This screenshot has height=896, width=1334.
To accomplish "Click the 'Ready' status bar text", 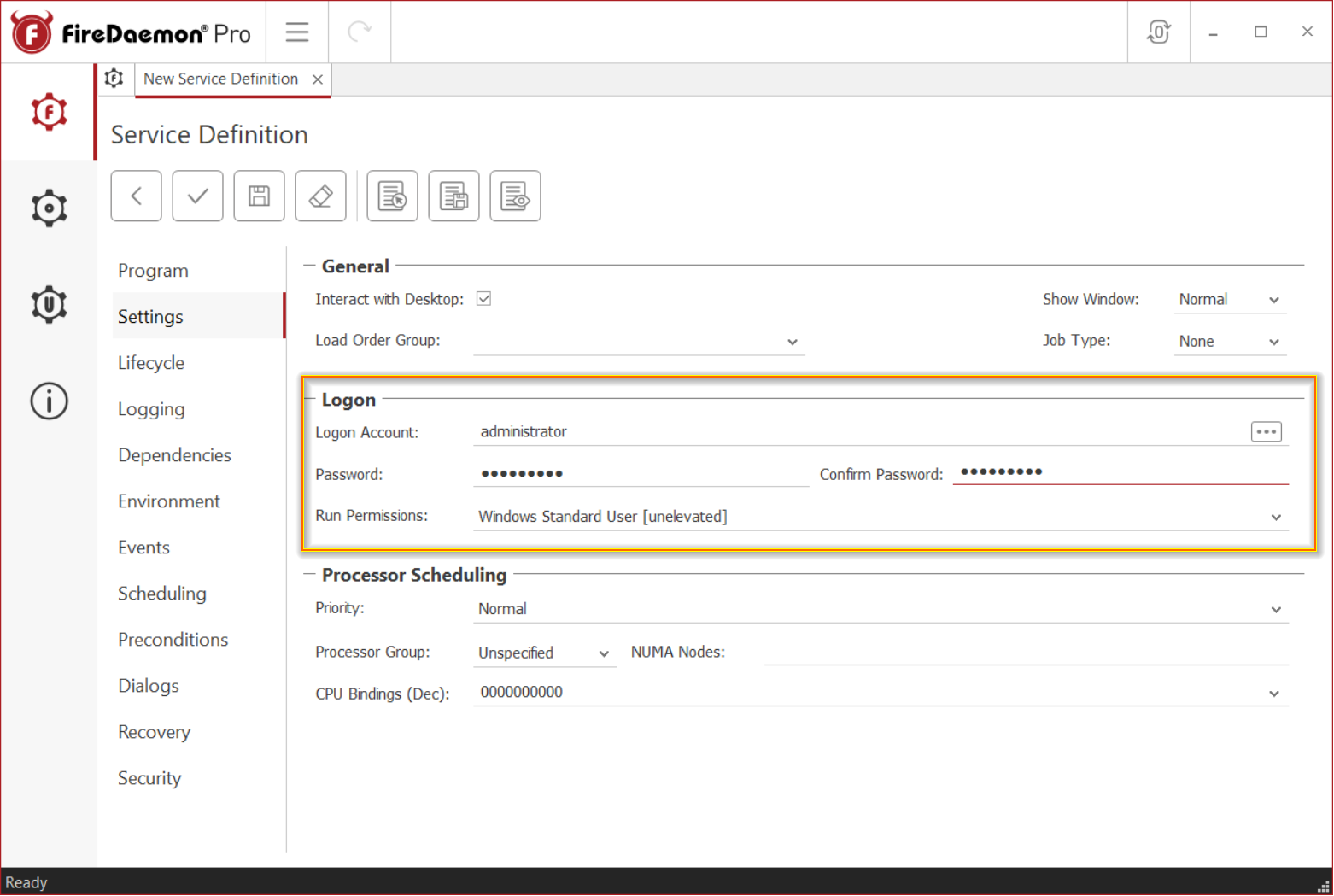I will point(26,883).
